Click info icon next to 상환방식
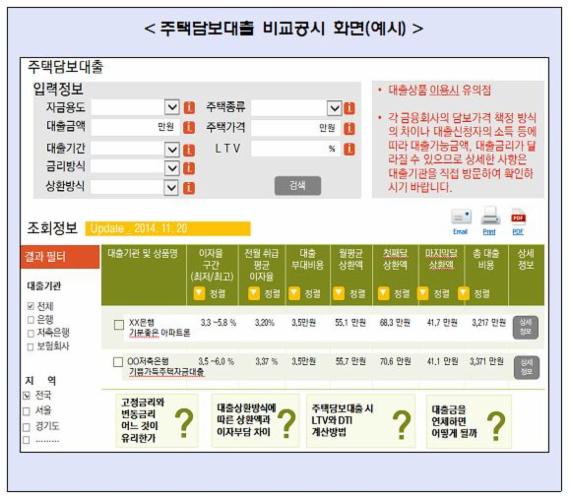 click(x=189, y=188)
